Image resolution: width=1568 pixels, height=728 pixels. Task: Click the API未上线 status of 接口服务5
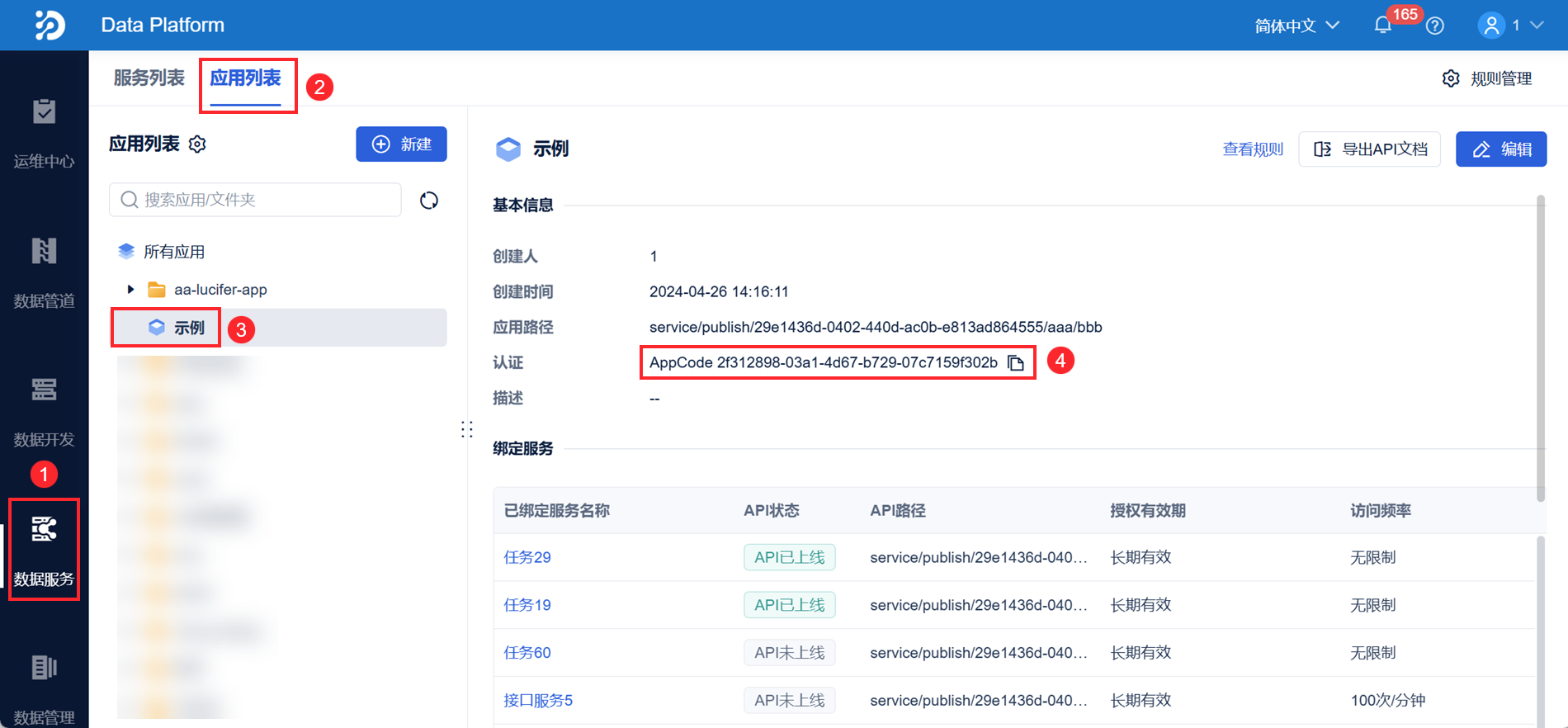tap(789, 701)
